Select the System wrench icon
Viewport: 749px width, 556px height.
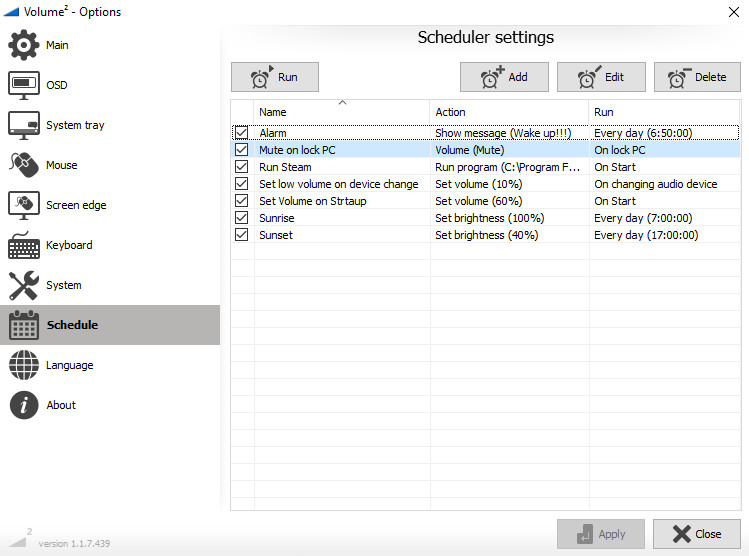tap(24, 285)
